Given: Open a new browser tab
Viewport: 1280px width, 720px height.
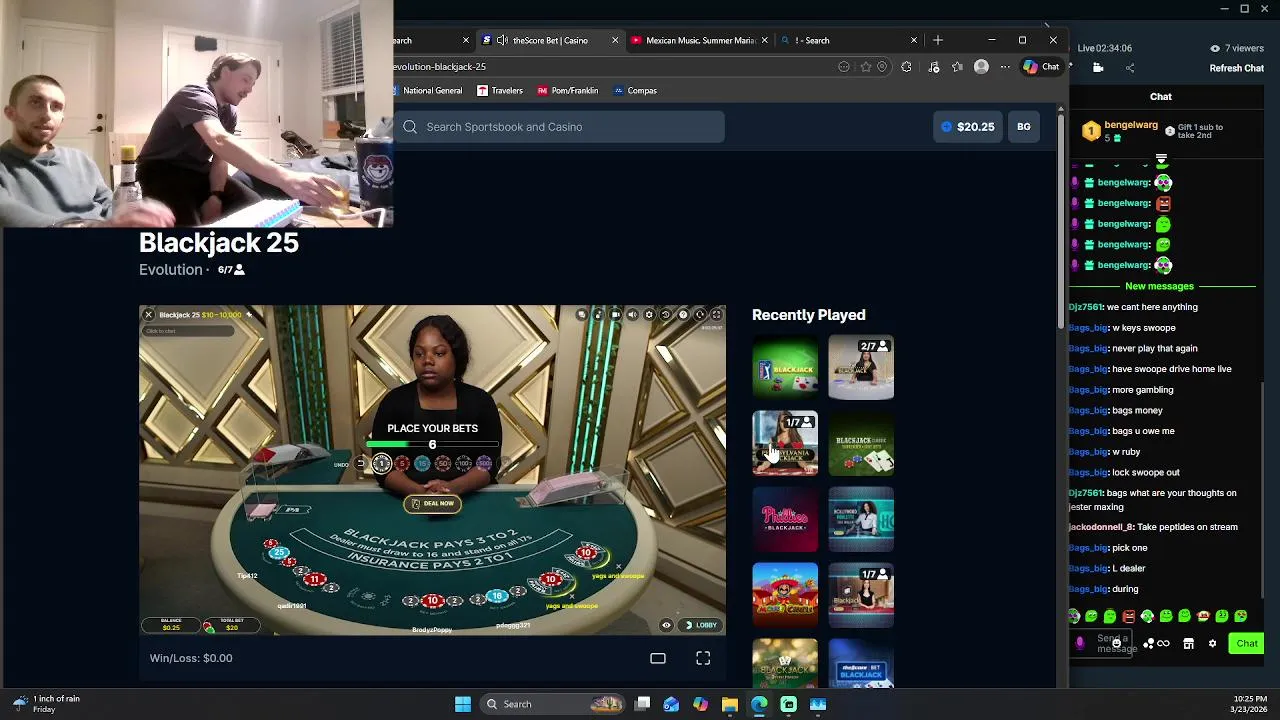Looking at the screenshot, I should (938, 40).
